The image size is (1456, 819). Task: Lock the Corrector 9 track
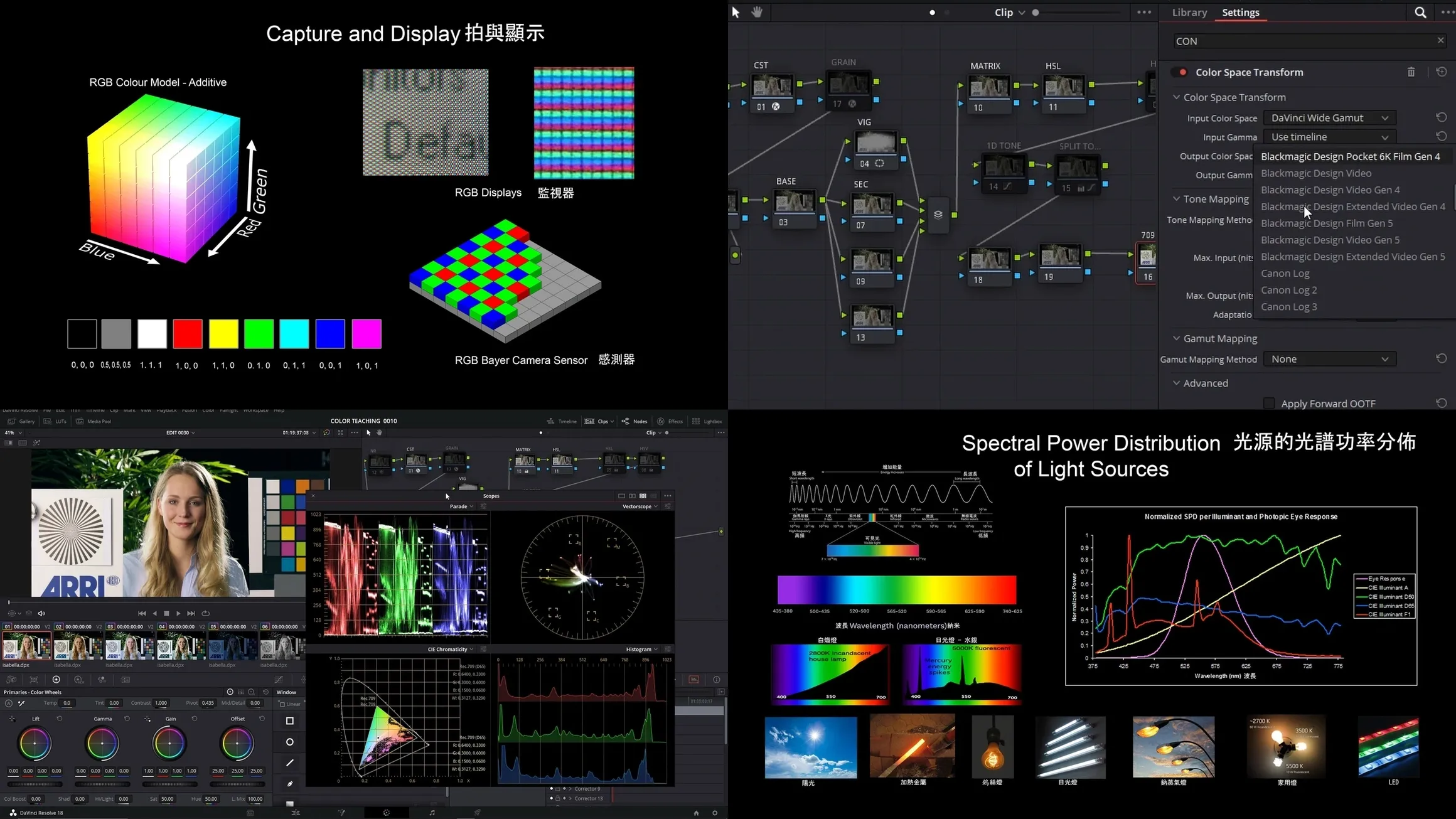pos(558,789)
